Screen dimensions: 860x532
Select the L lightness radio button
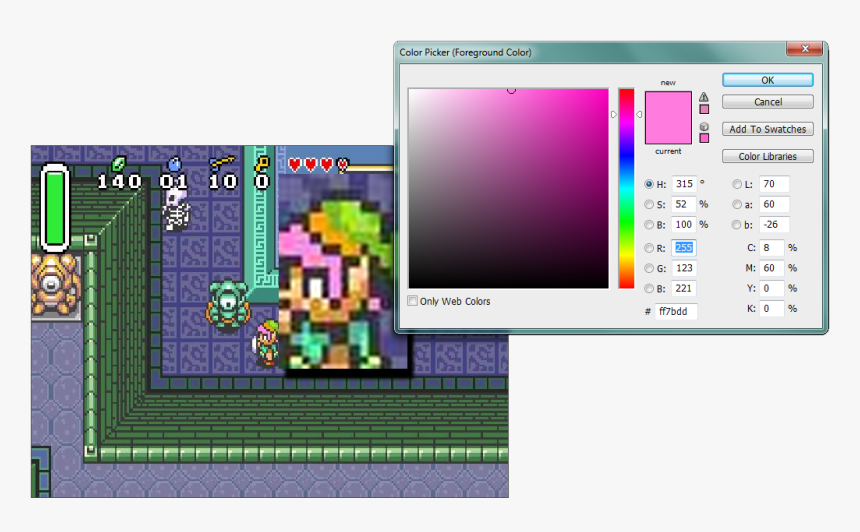pyautogui.click(x=737, y=184)
